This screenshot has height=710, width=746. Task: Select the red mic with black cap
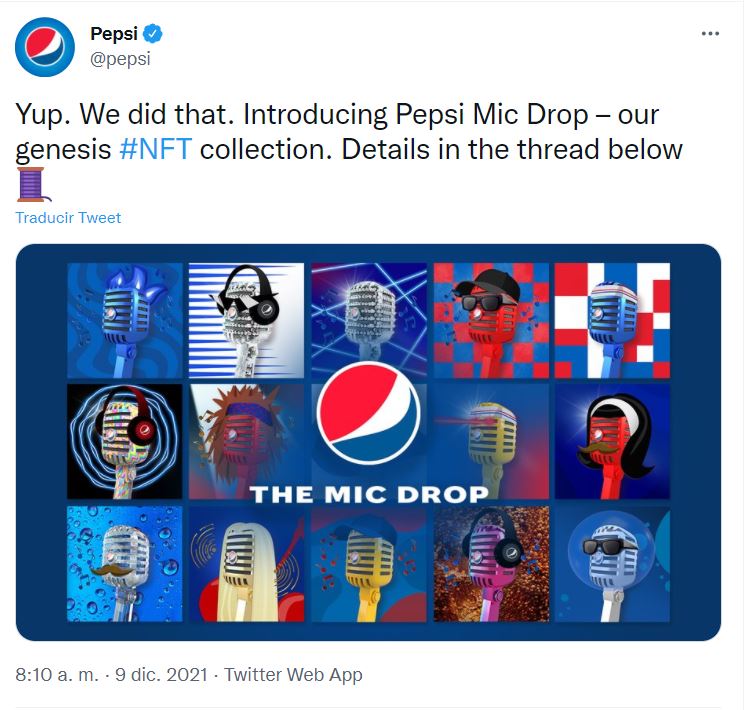pos(491,320)
